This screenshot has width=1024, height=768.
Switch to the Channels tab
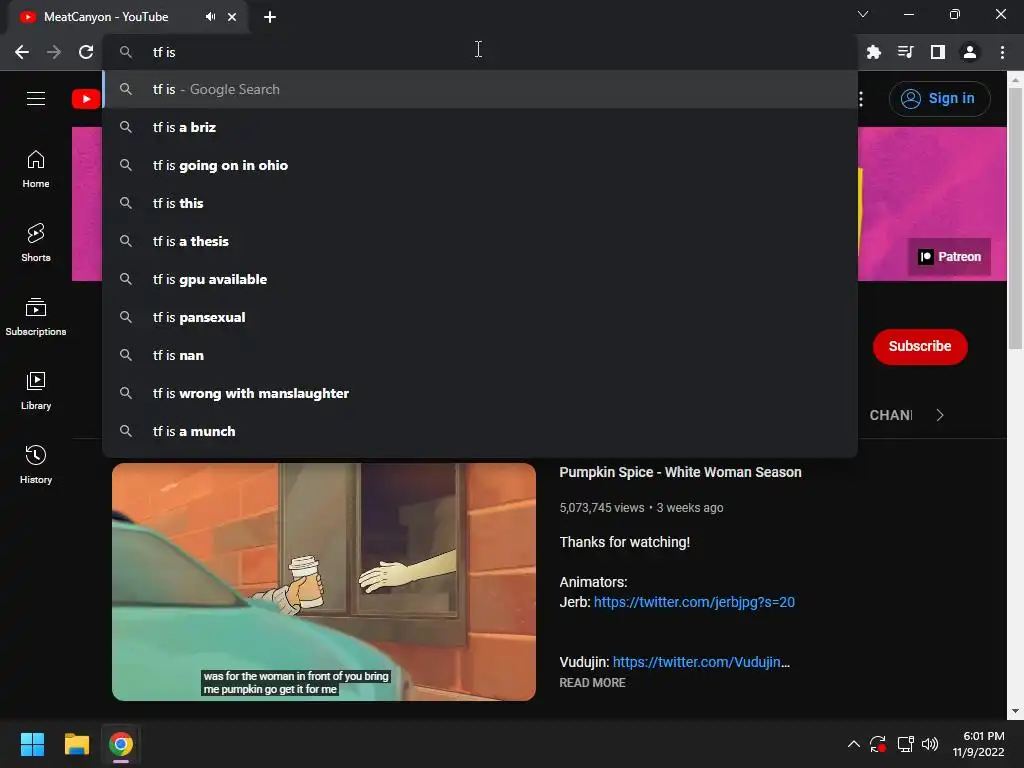pos(891,415)
